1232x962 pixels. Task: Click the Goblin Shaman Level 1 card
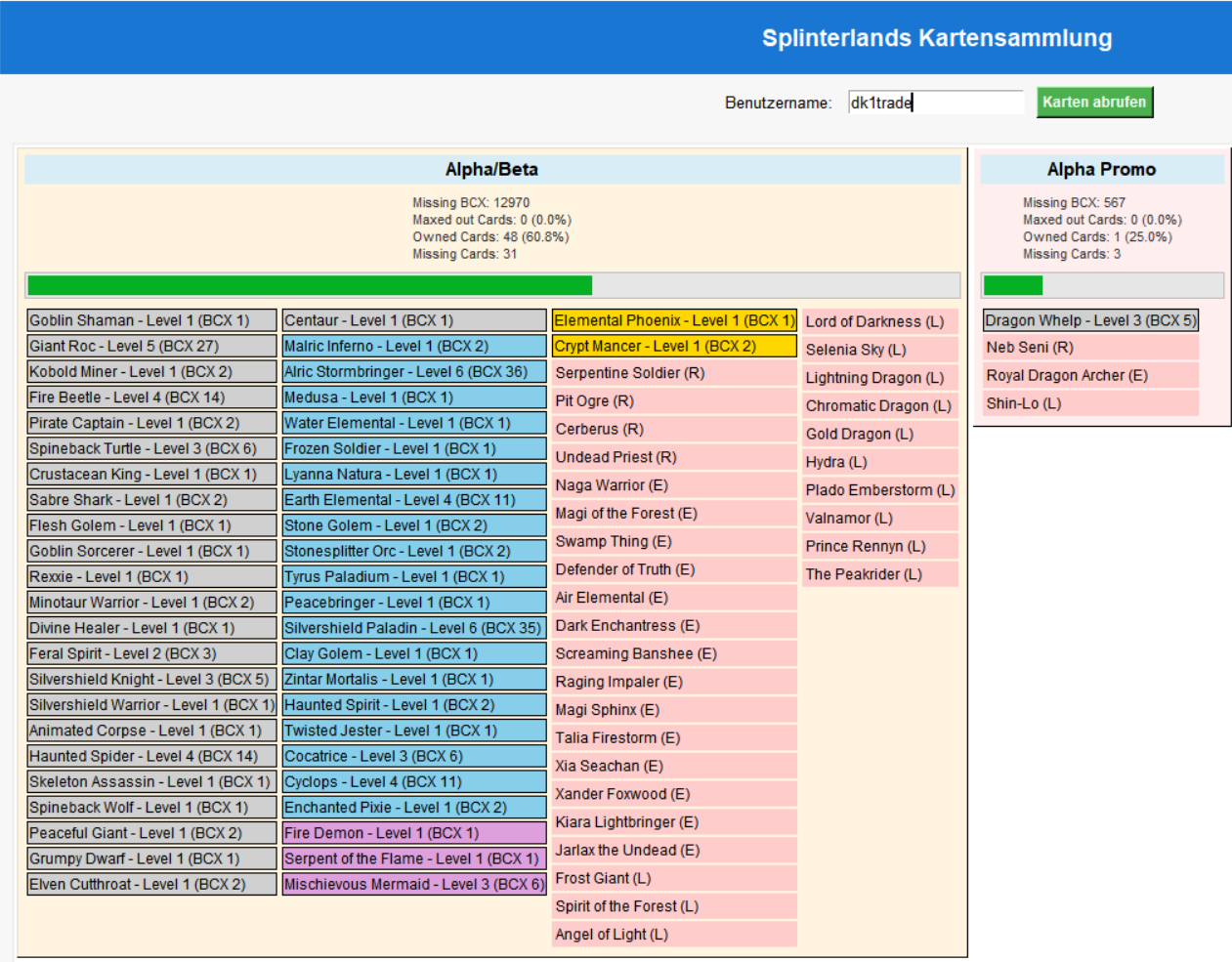(151, 320)
